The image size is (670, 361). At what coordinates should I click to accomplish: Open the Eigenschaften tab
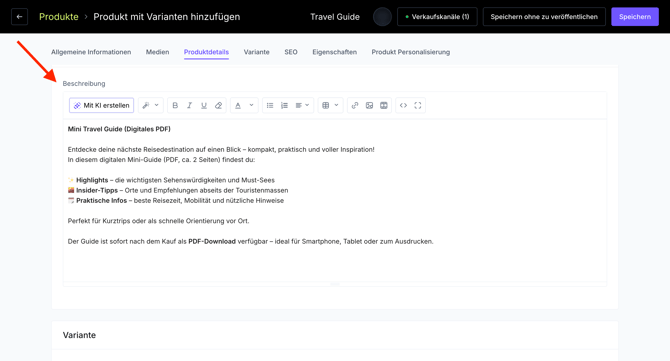335,52
